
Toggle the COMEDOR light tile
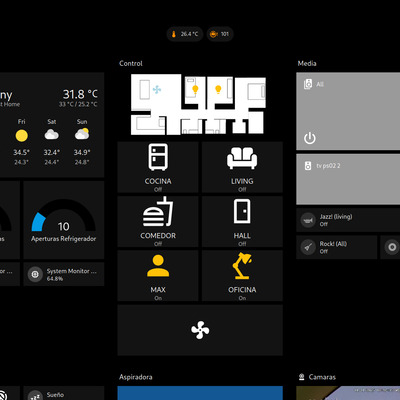[x=158, y=222]
